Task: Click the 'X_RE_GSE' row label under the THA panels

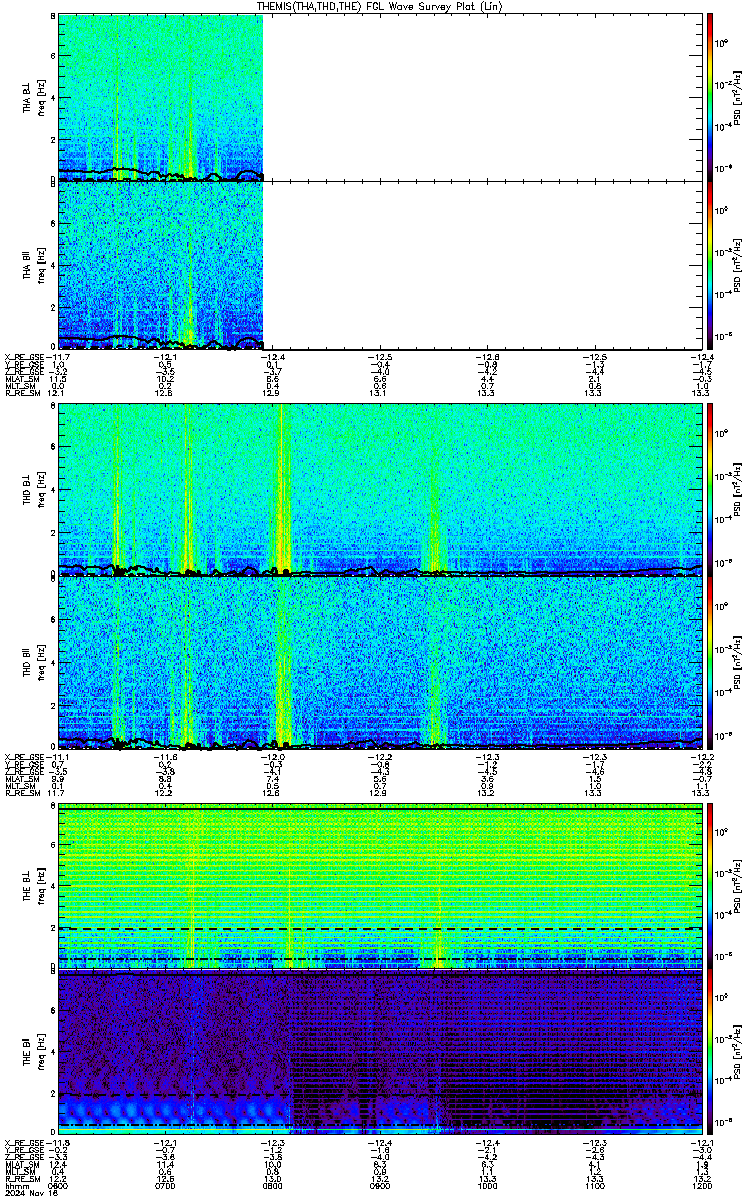Action: click(x=24, y=355)
